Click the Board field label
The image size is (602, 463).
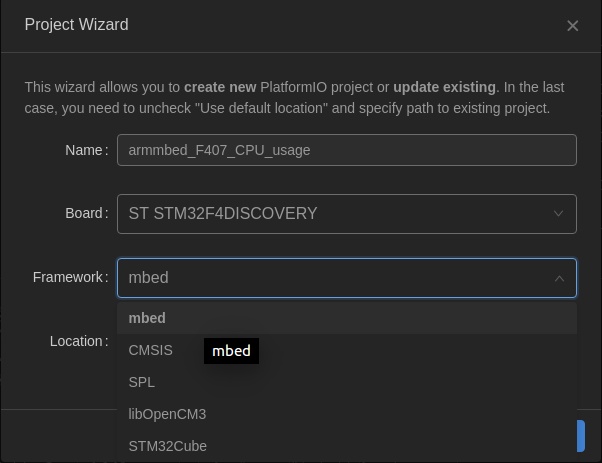pyautogui.click(x=85, y=213)
